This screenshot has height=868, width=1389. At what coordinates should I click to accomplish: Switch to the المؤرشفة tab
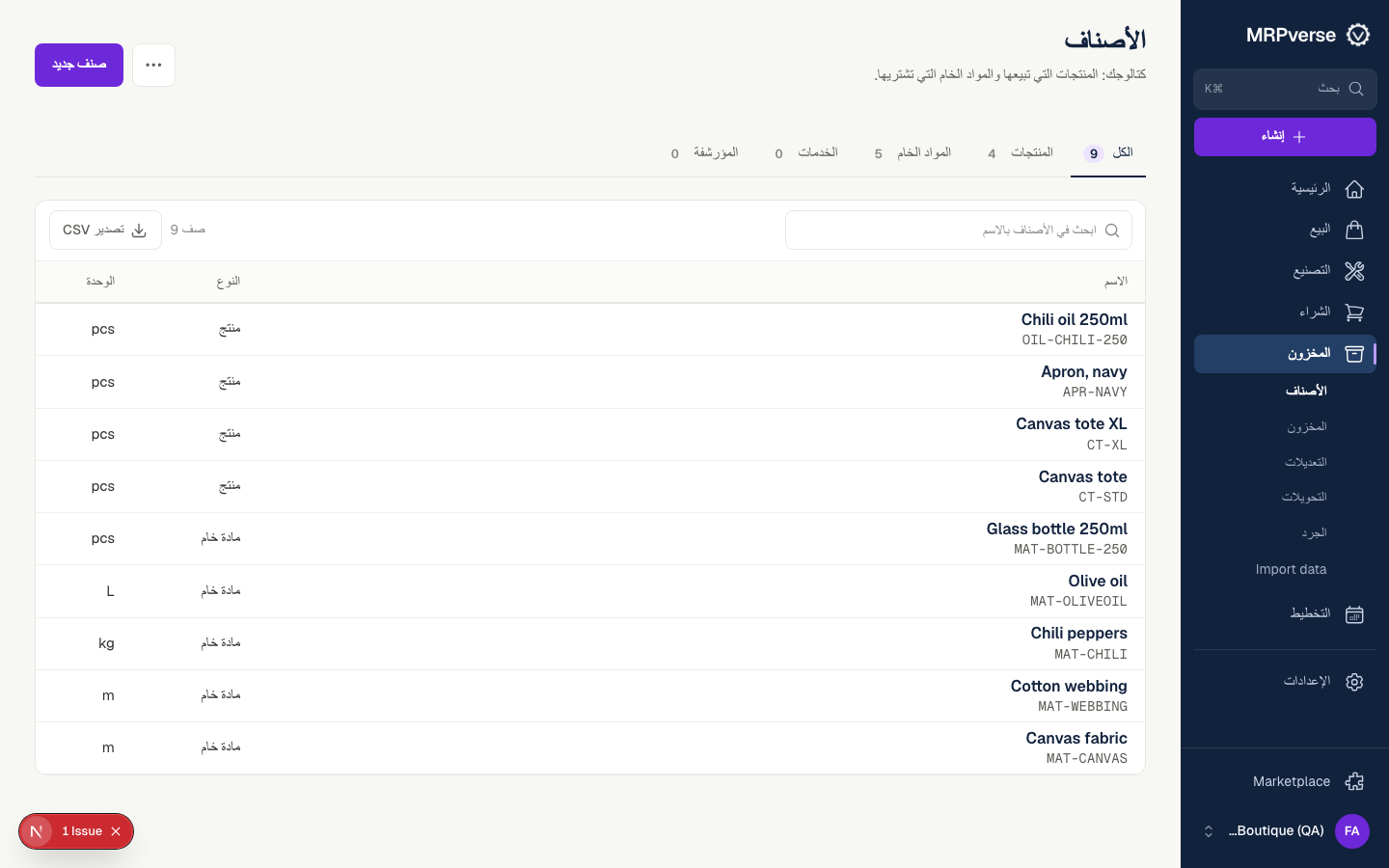pos(704,153)
